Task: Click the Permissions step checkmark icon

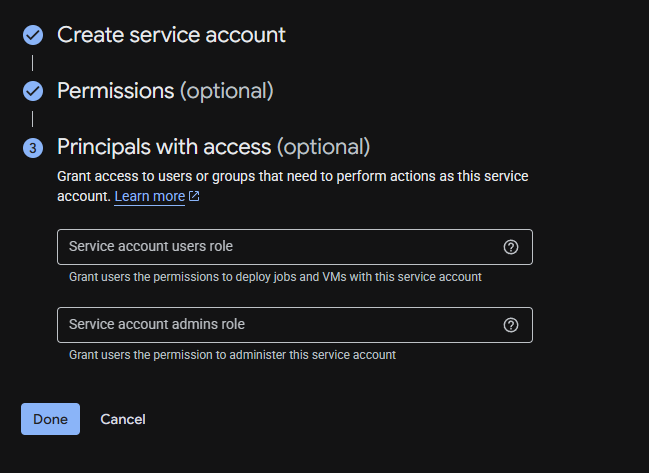Action: (33, 91)
